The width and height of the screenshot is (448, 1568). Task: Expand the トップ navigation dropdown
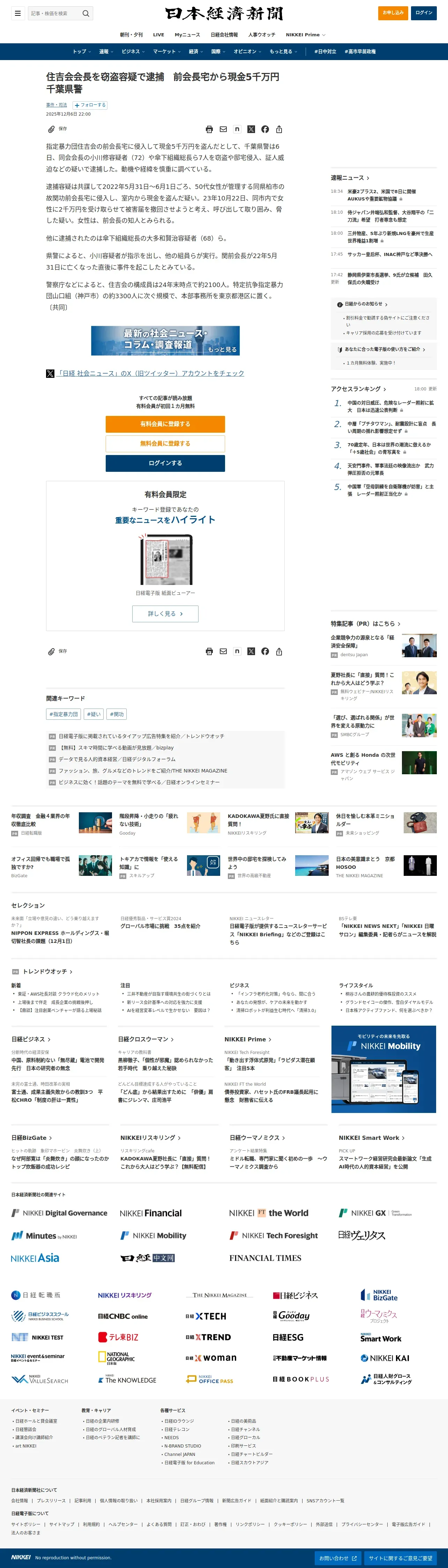[x=81, y=52]
